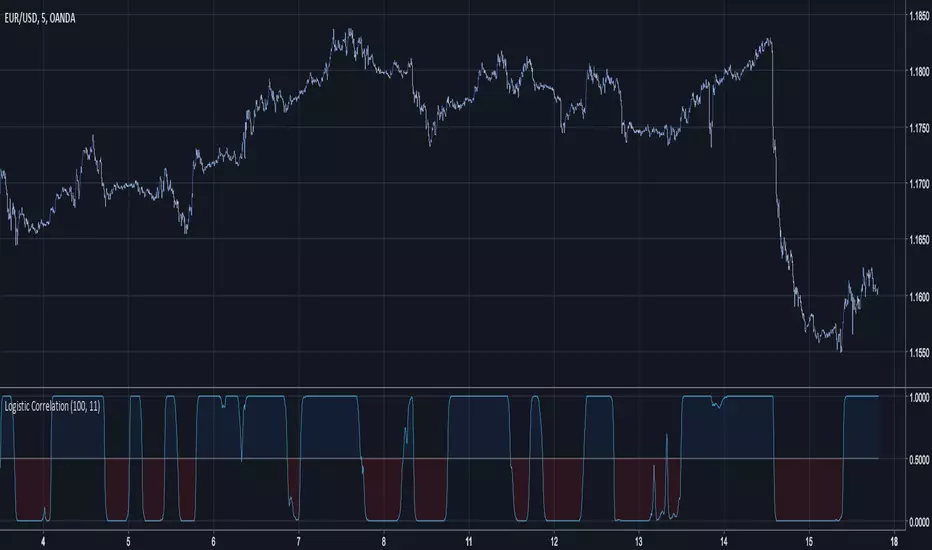The image size is (932, 550).
Task: Select the 1.1650 price axis label
Action: pos(919,240)
